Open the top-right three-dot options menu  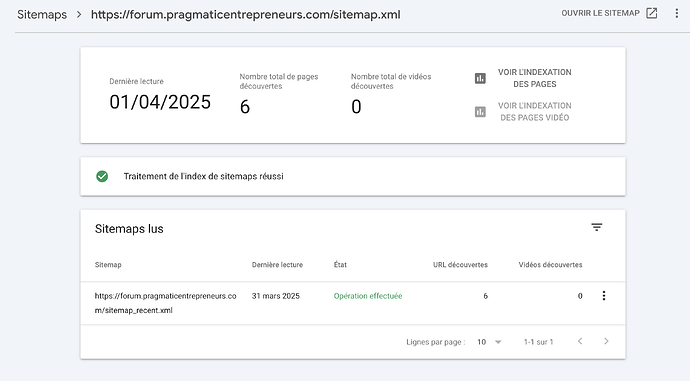[677, 13]
